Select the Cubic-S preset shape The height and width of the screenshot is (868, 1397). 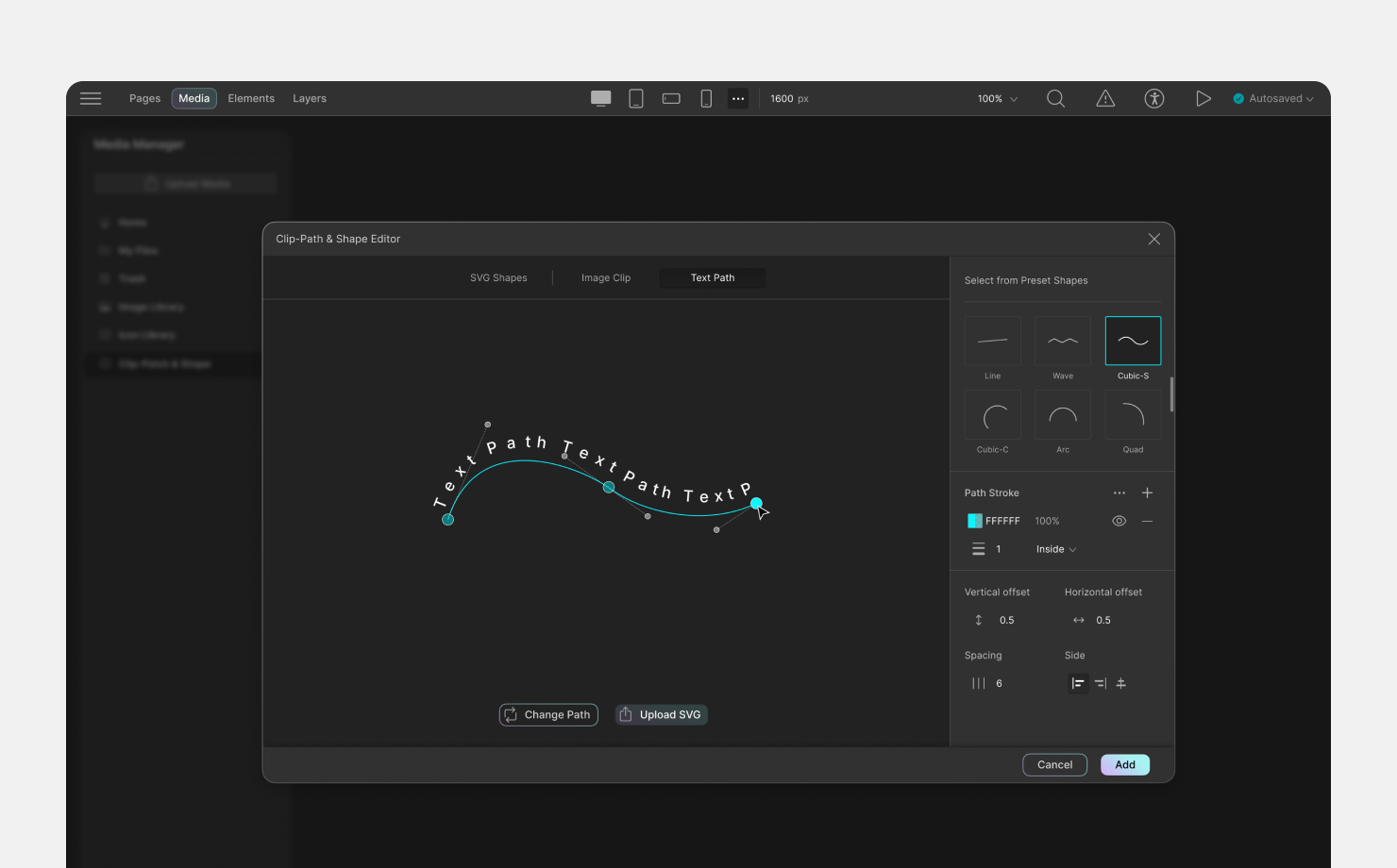pos(1133,341)
